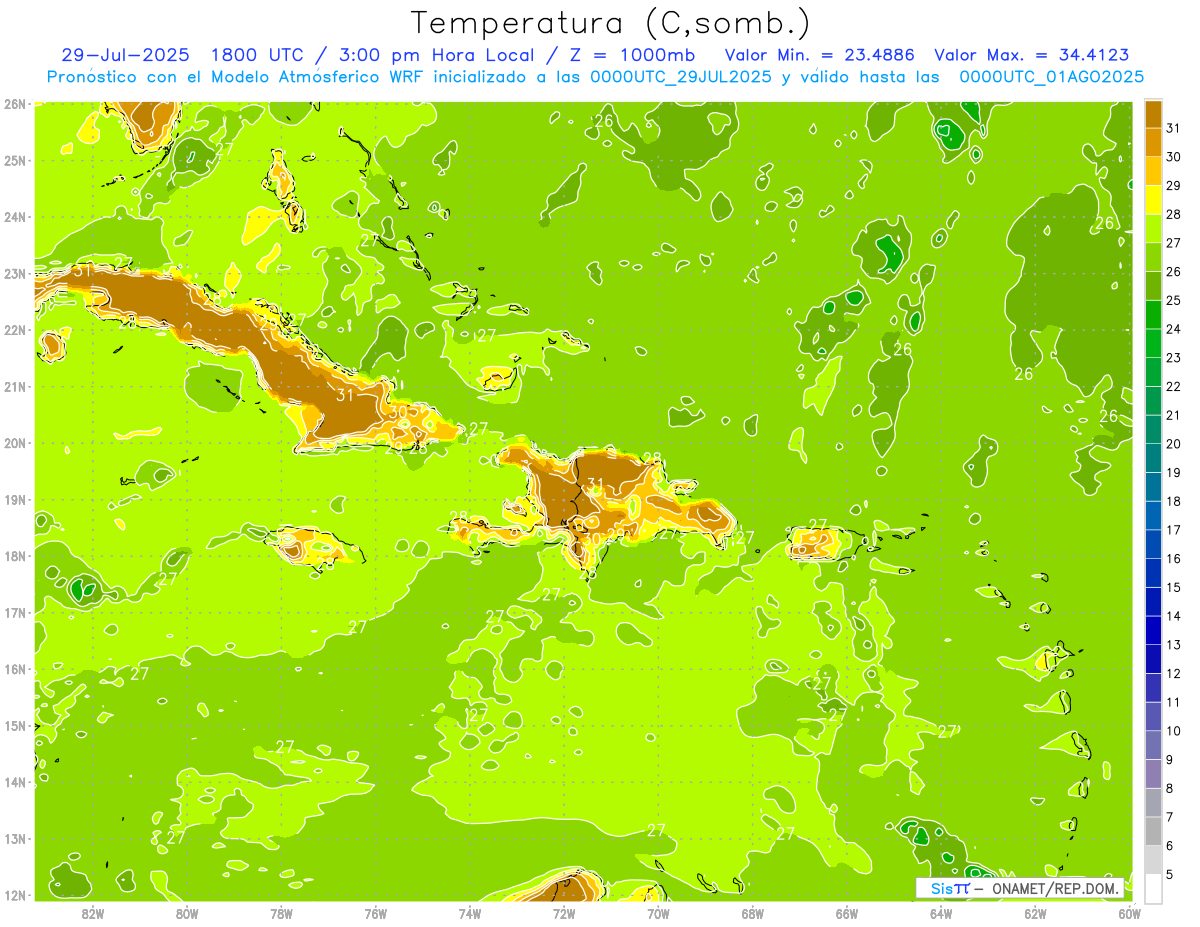Click the '22N' latitude axis label

[x=14, y=330]
